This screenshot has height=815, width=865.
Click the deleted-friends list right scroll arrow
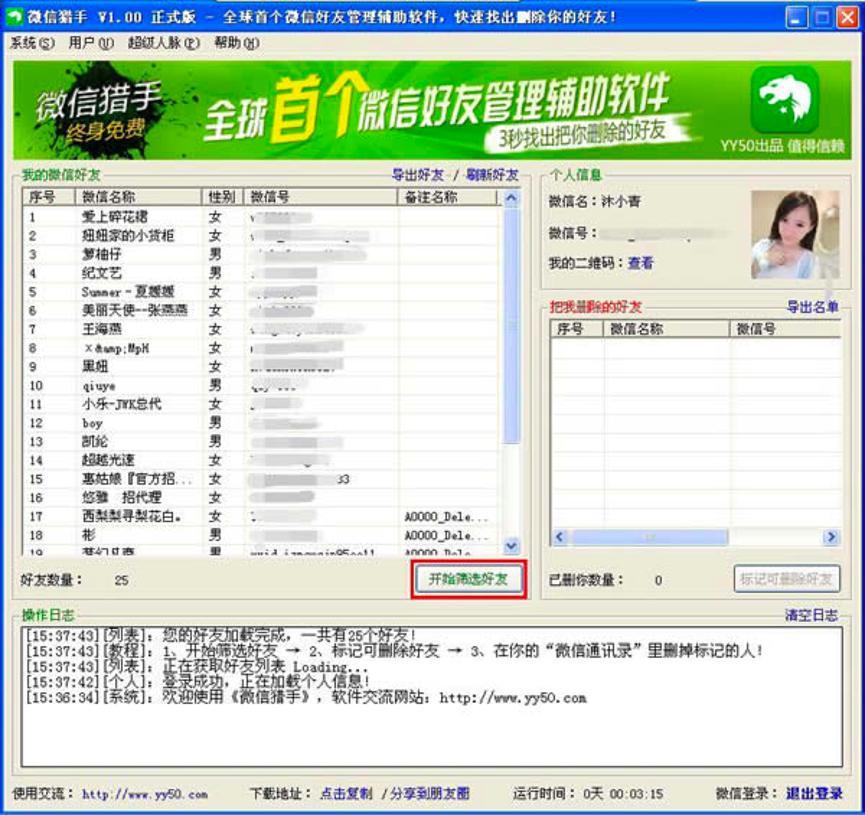(830, 538)
